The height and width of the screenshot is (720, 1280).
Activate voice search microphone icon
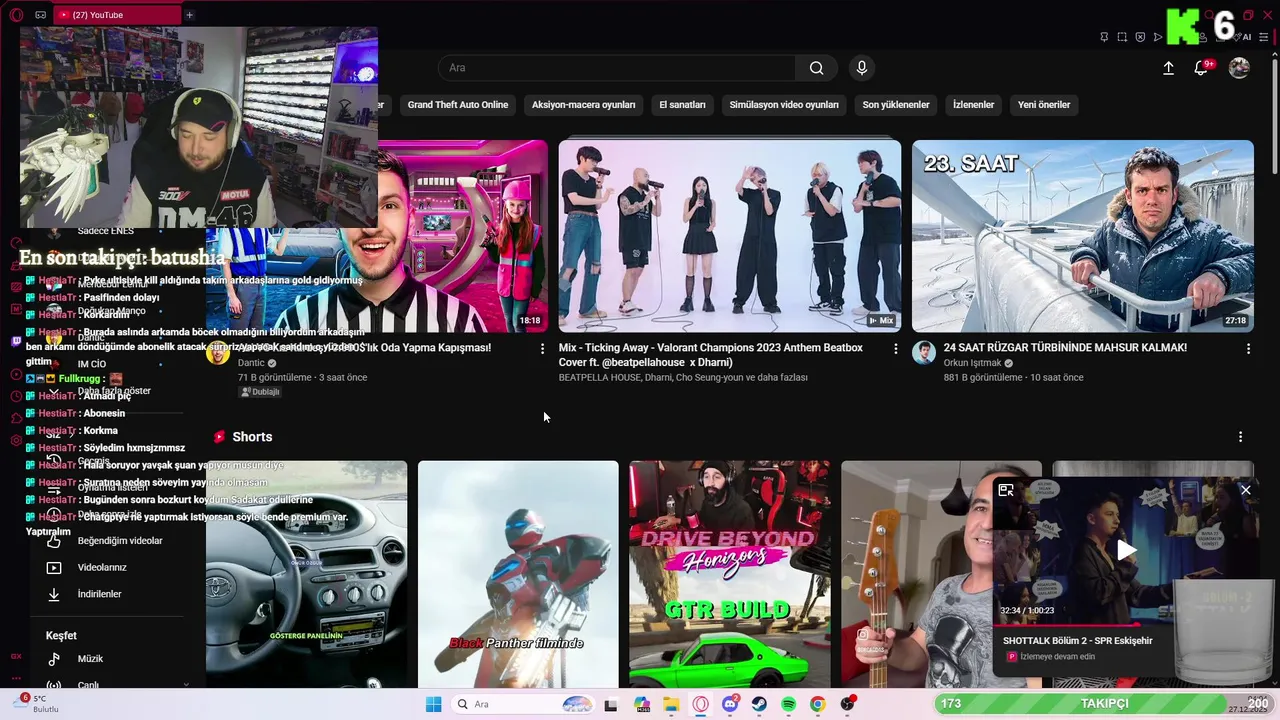861,68
